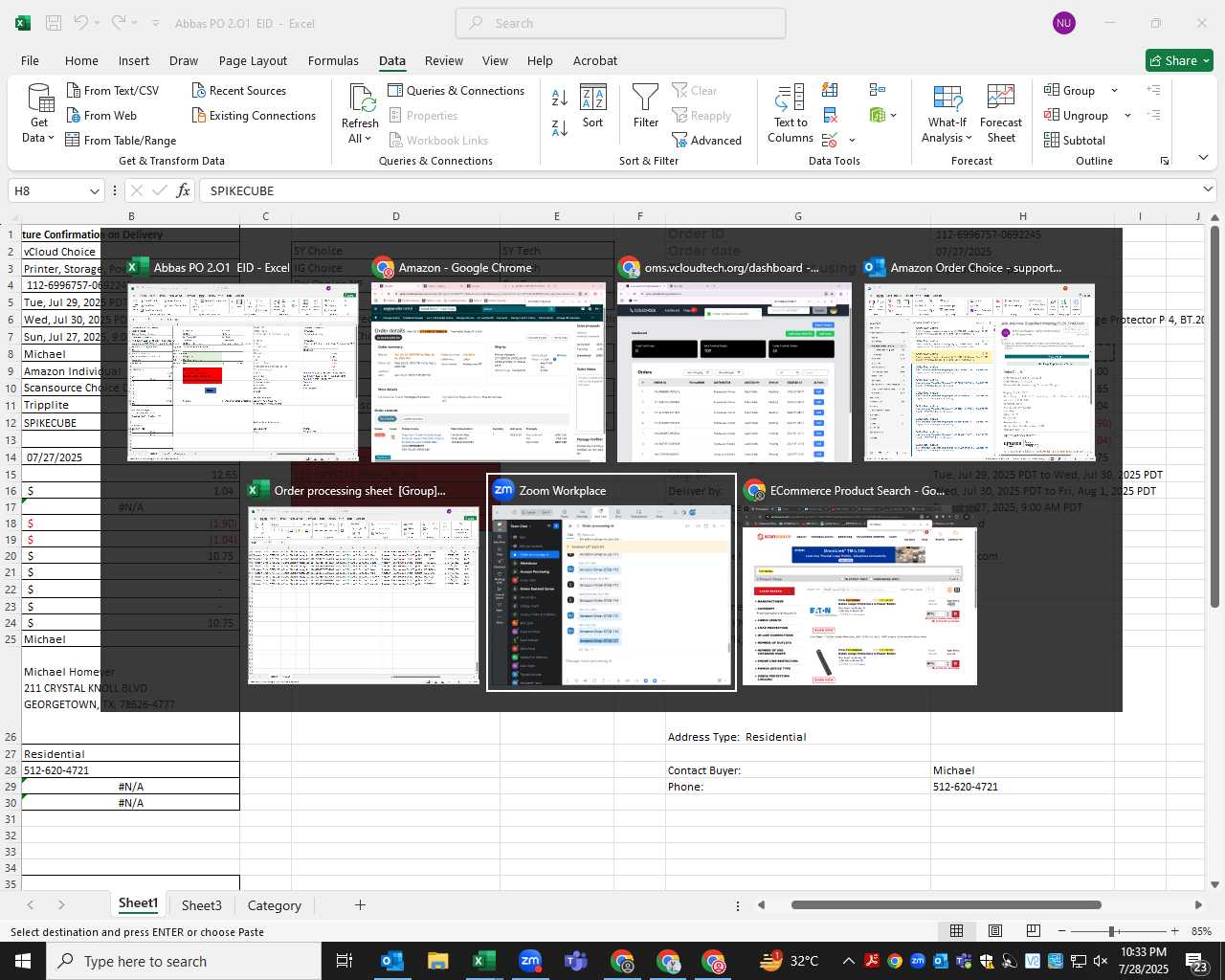
Task: Open the Page Layout ribbon tab
Action: 253,60
